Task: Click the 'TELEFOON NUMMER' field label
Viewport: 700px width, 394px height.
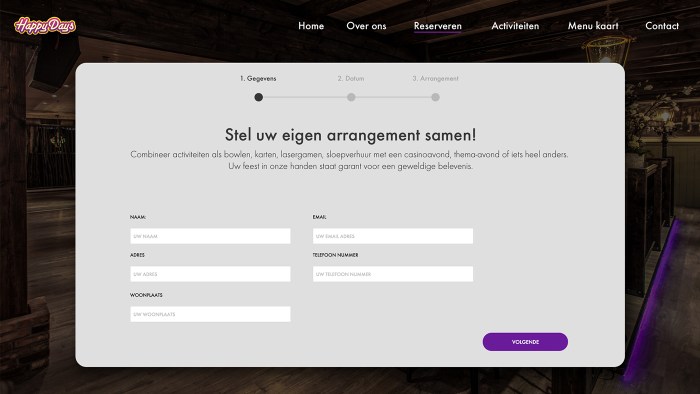Action: (335, 255)
